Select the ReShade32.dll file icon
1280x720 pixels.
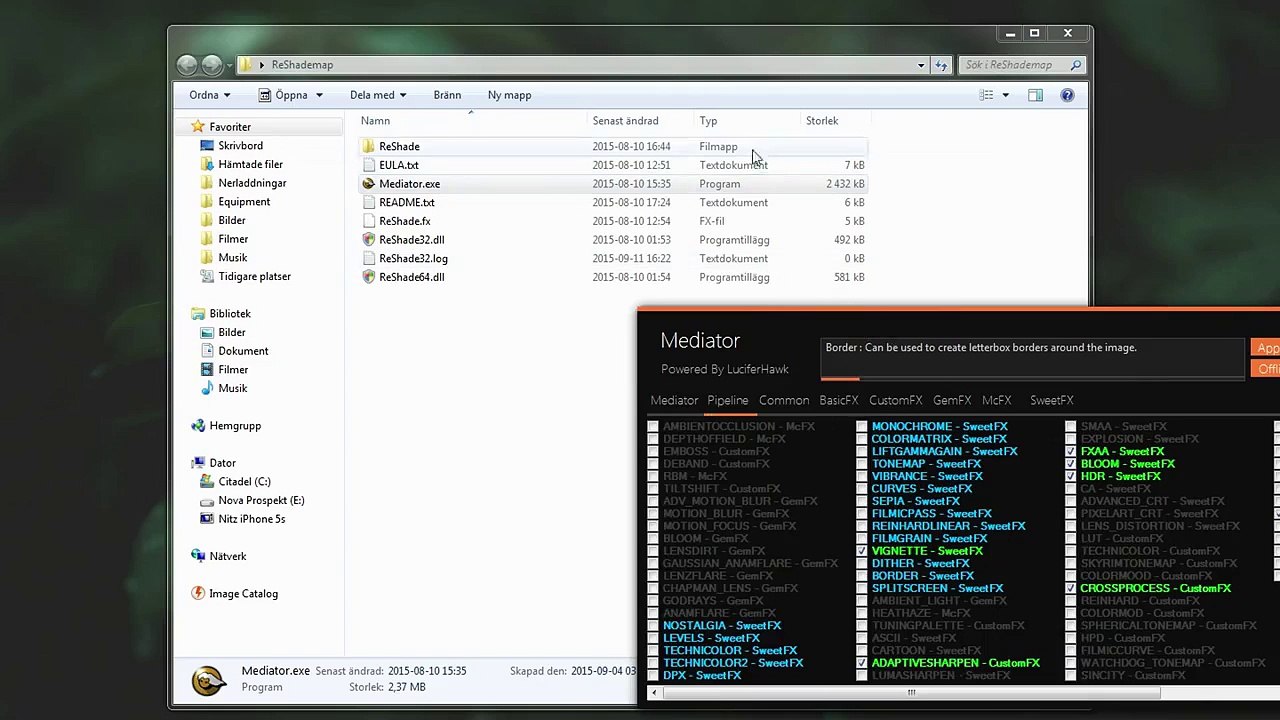point(368,240)
